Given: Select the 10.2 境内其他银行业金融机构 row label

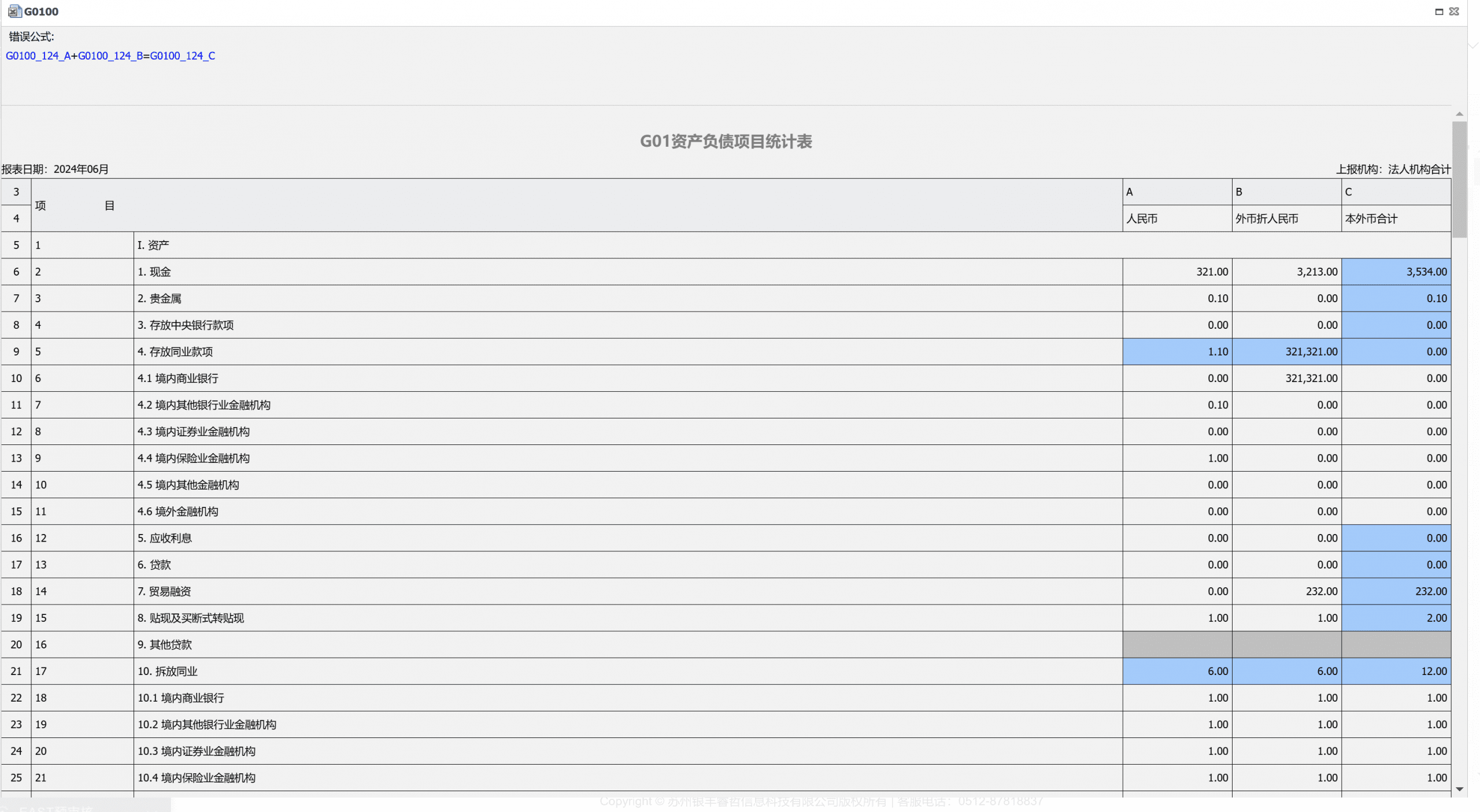Looking at the screenshot, I should click(x=207, y=724).
